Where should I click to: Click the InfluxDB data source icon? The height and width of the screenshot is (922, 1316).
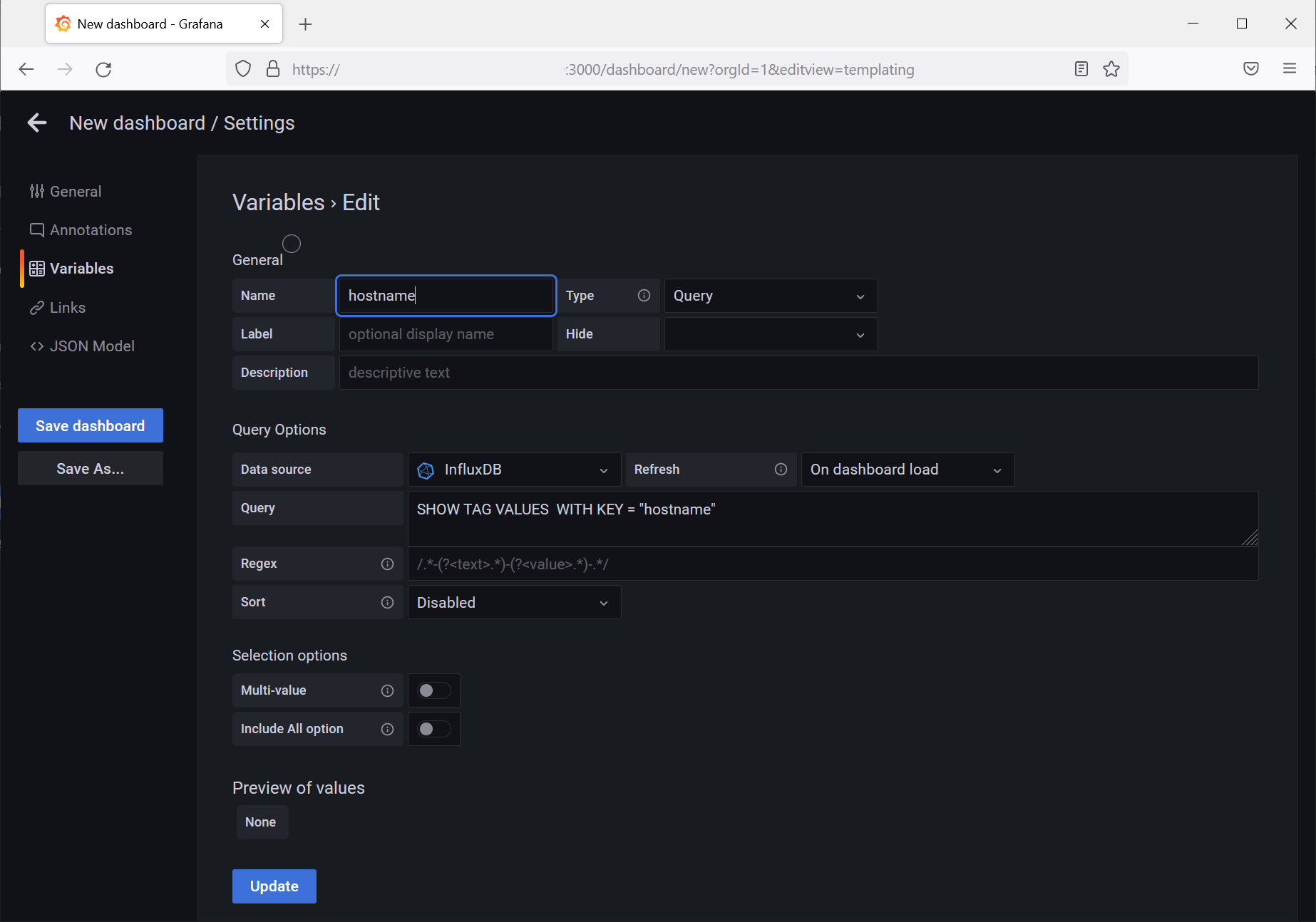pyautogui.click(x=427, y=470)
